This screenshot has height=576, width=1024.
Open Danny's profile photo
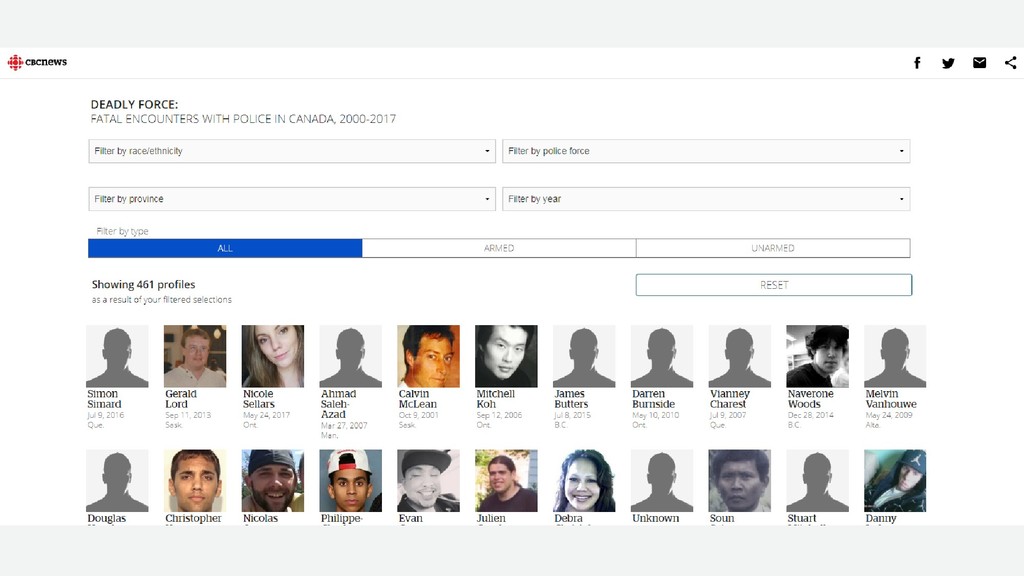tap(895, 480)
